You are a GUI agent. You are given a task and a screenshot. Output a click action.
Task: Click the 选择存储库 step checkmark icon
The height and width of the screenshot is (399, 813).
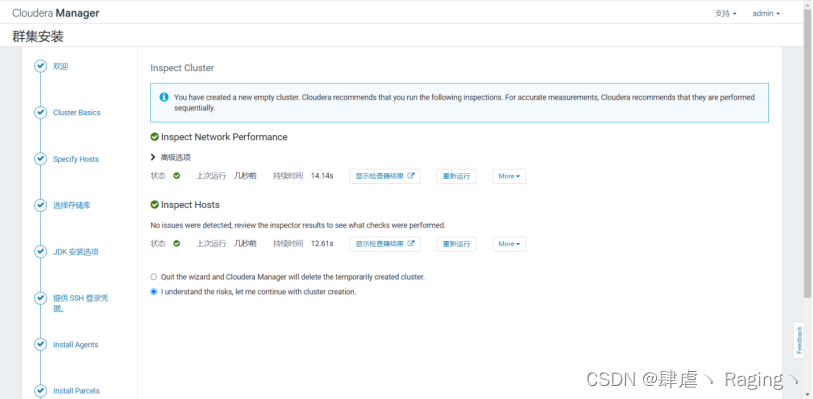[40, 205]
